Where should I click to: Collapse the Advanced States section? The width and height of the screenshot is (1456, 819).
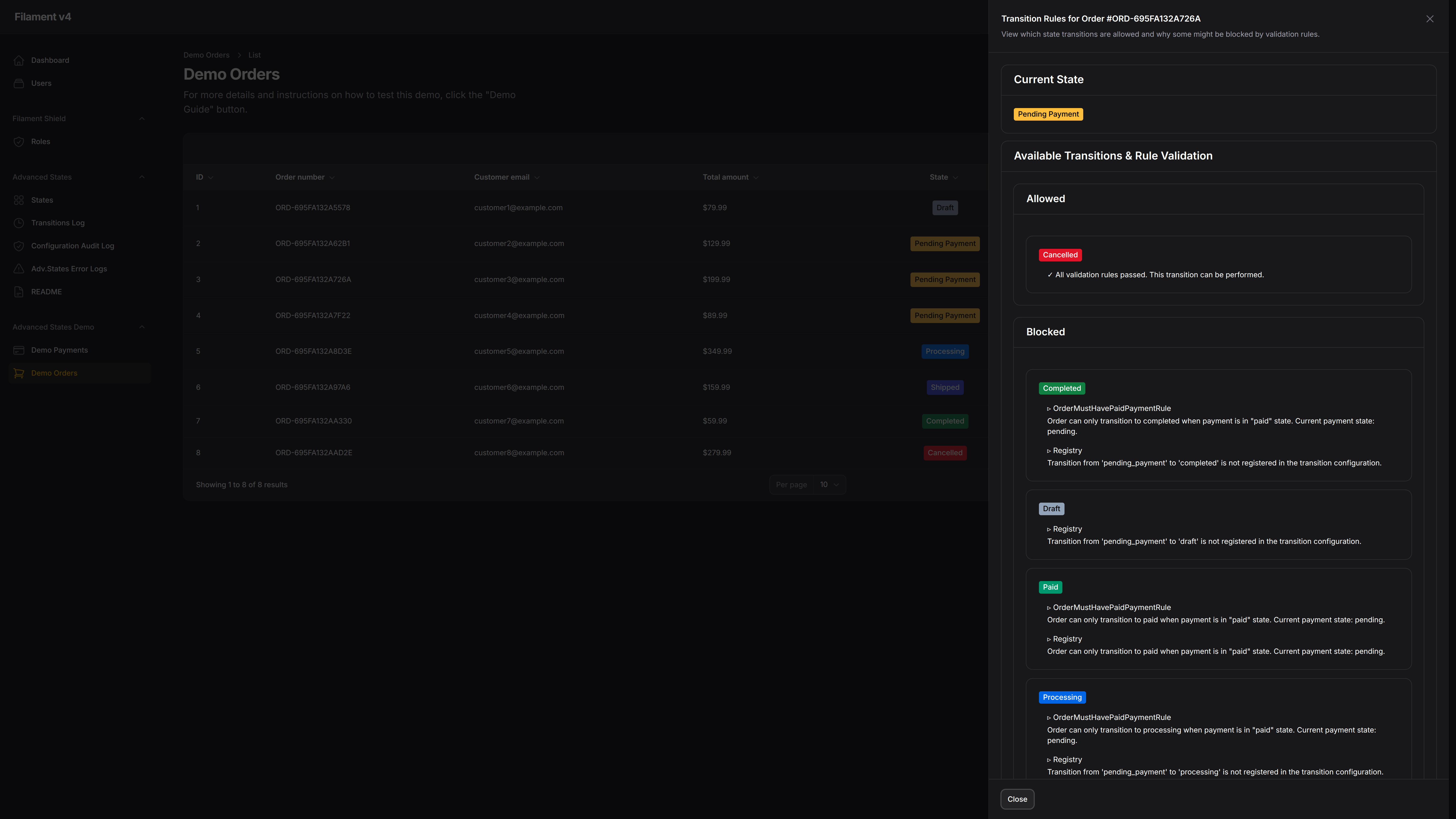tap(142, 177)
